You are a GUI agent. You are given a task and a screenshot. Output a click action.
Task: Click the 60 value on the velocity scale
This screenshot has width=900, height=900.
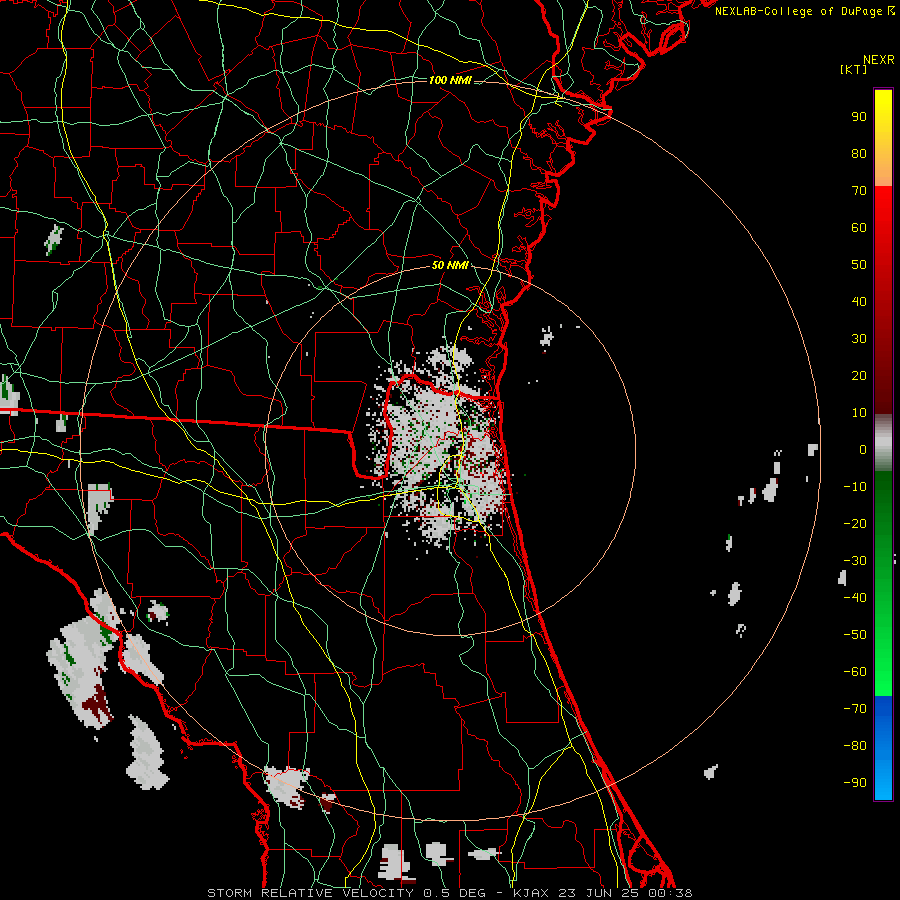coord(859,228)
